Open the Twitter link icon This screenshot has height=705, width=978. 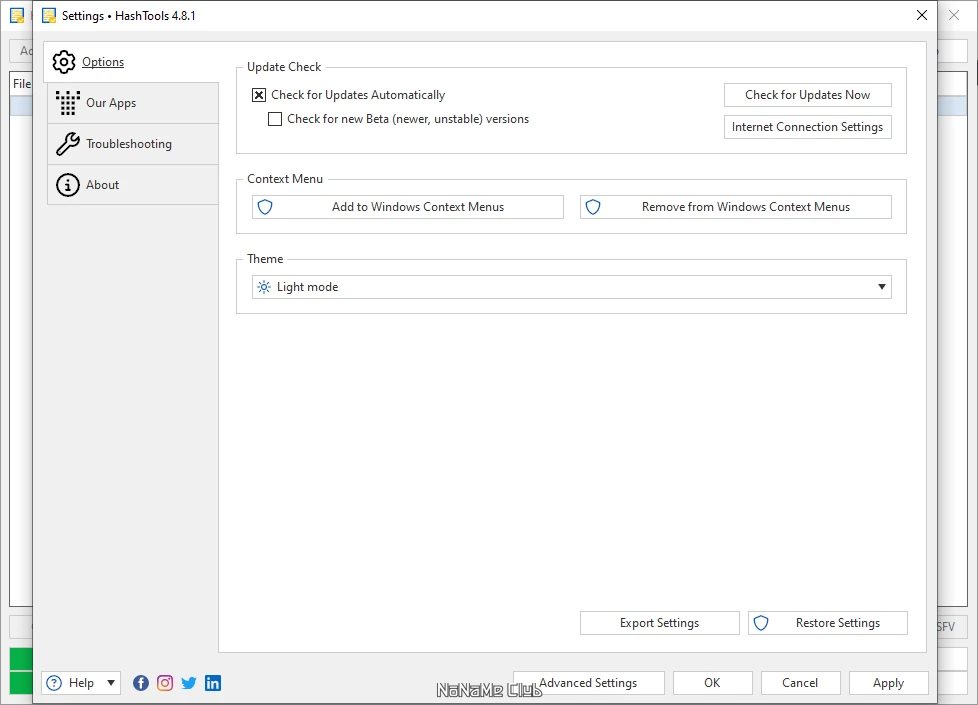[188, 683]
